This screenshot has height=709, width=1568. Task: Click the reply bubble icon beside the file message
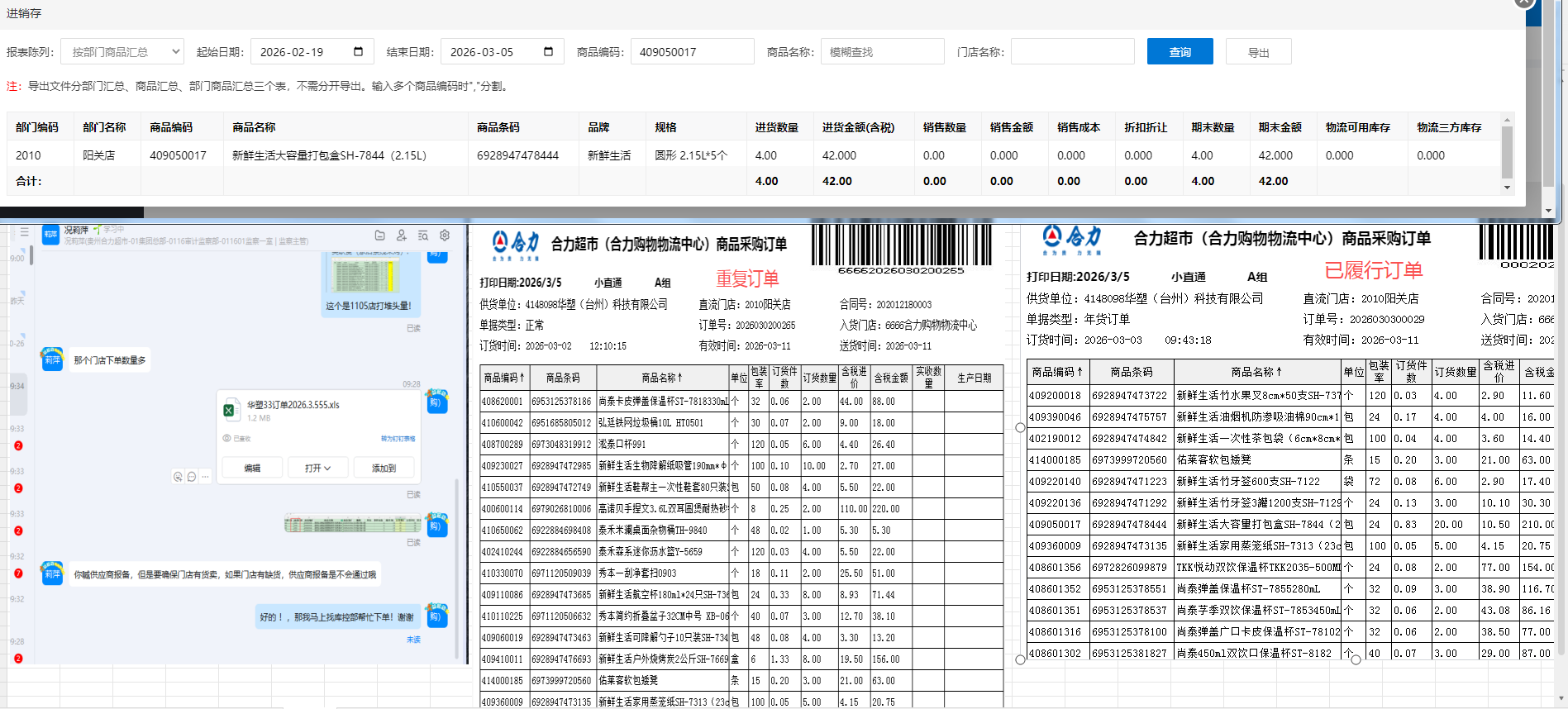(192, 477)
